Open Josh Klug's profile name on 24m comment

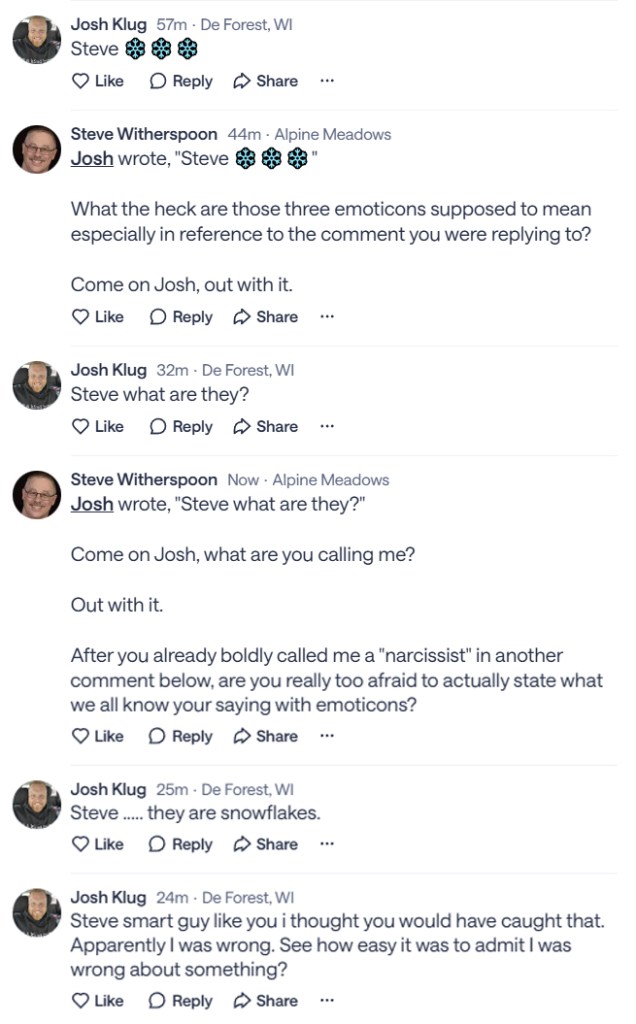[108, 897]
